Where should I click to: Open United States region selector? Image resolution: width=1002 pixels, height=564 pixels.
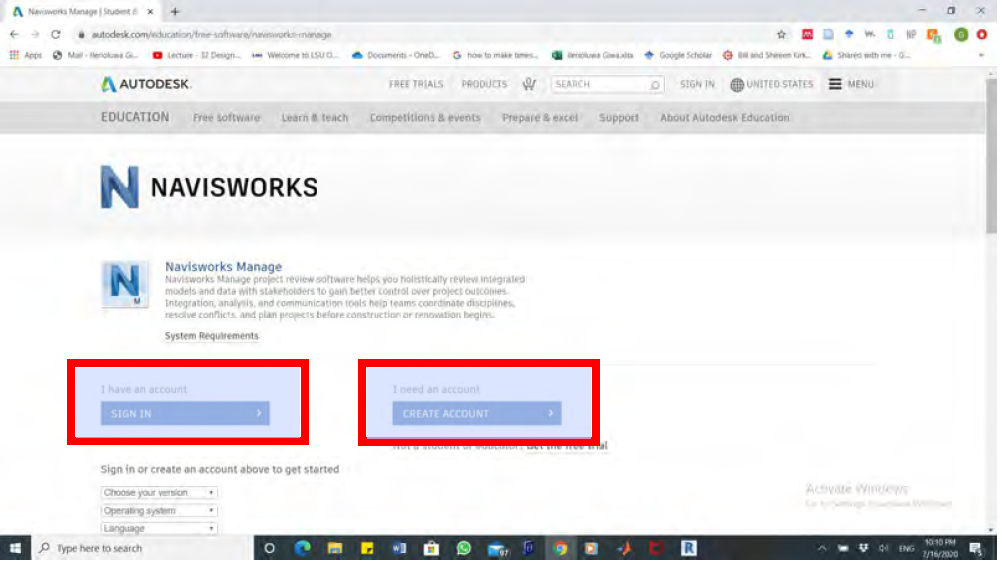tap(771, 85)
